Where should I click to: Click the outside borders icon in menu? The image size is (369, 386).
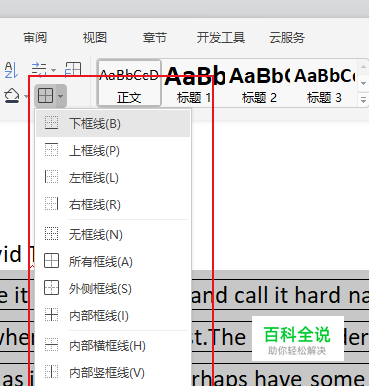(51, 288)
